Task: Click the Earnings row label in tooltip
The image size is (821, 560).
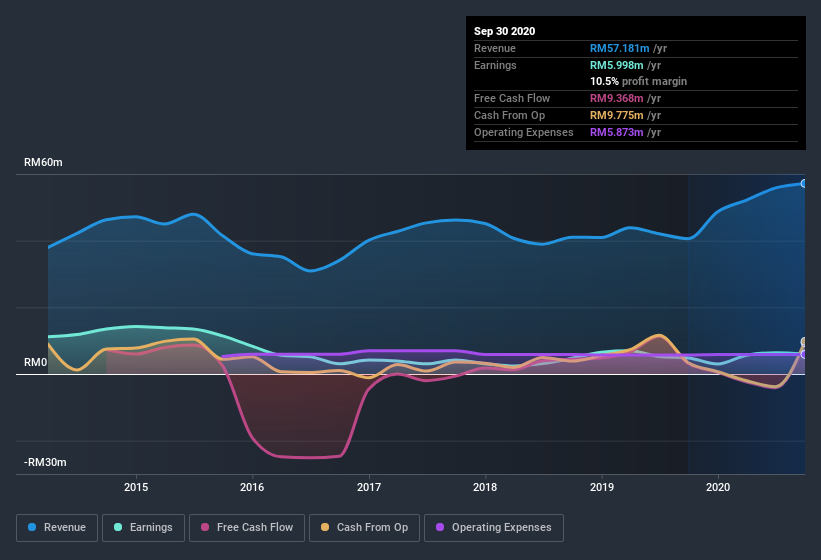Action: coord(495,65)
